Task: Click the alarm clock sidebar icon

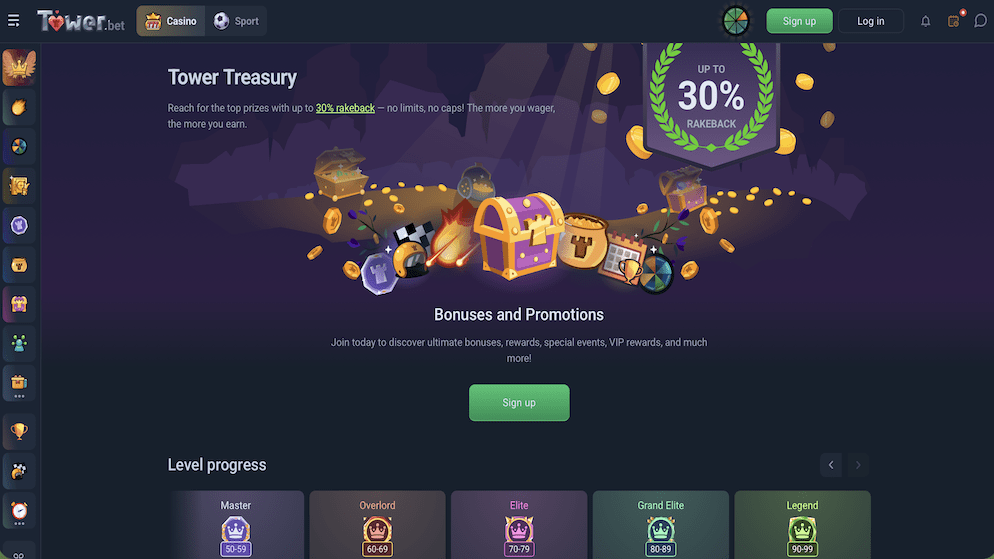Action: [19, 511]
